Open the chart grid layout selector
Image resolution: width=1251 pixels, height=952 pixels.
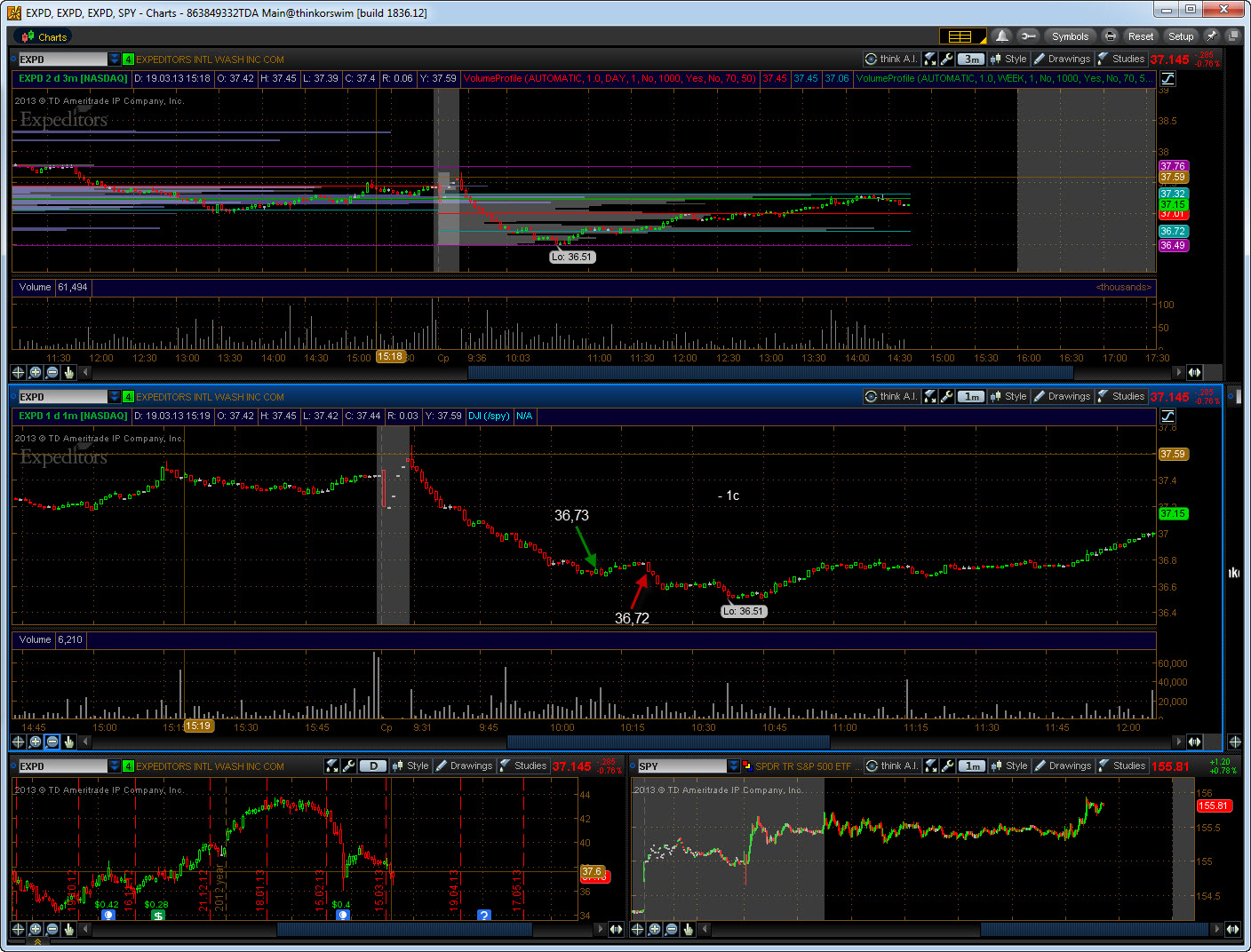963,36
